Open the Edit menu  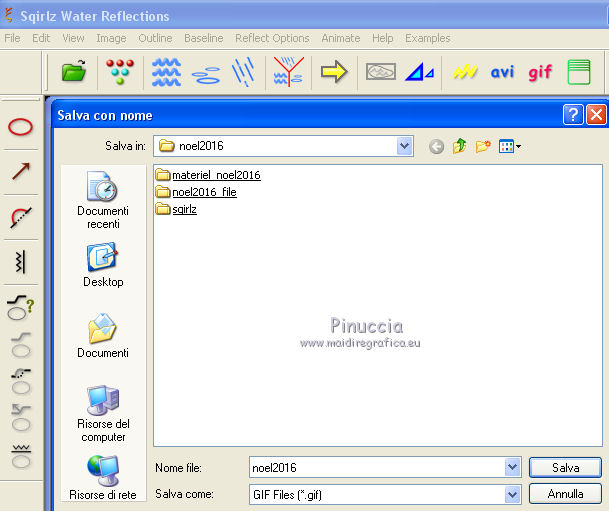41,38
